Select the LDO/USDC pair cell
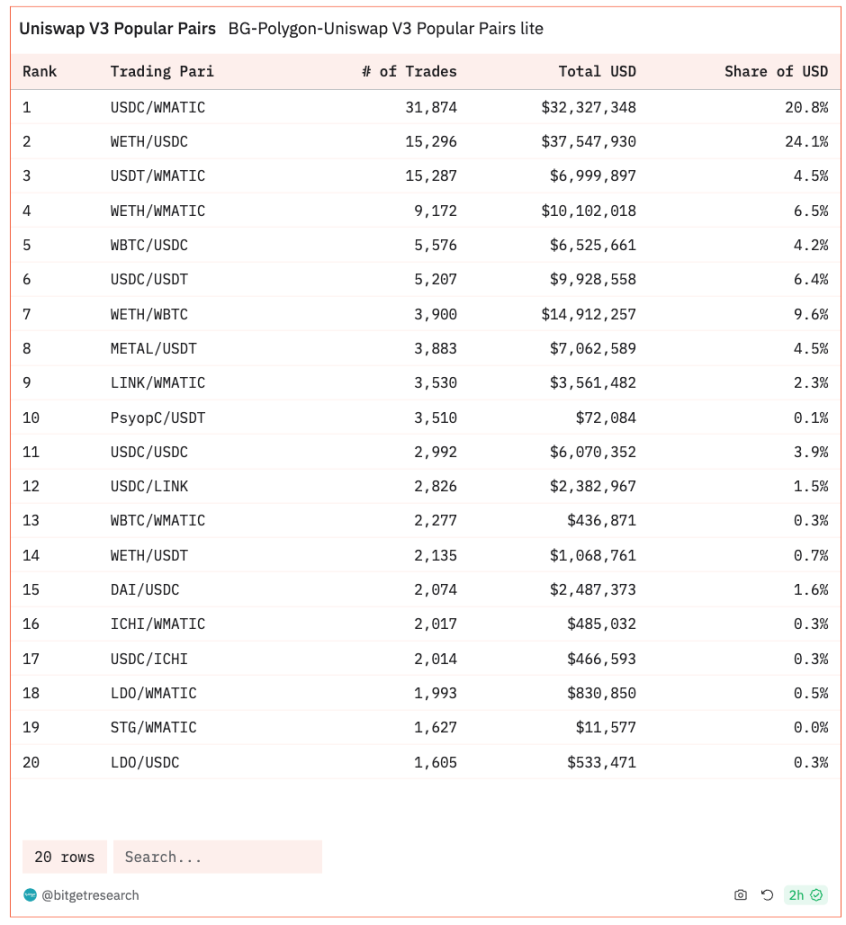Screen dimensions: 846x925 [x=145, y=762]
